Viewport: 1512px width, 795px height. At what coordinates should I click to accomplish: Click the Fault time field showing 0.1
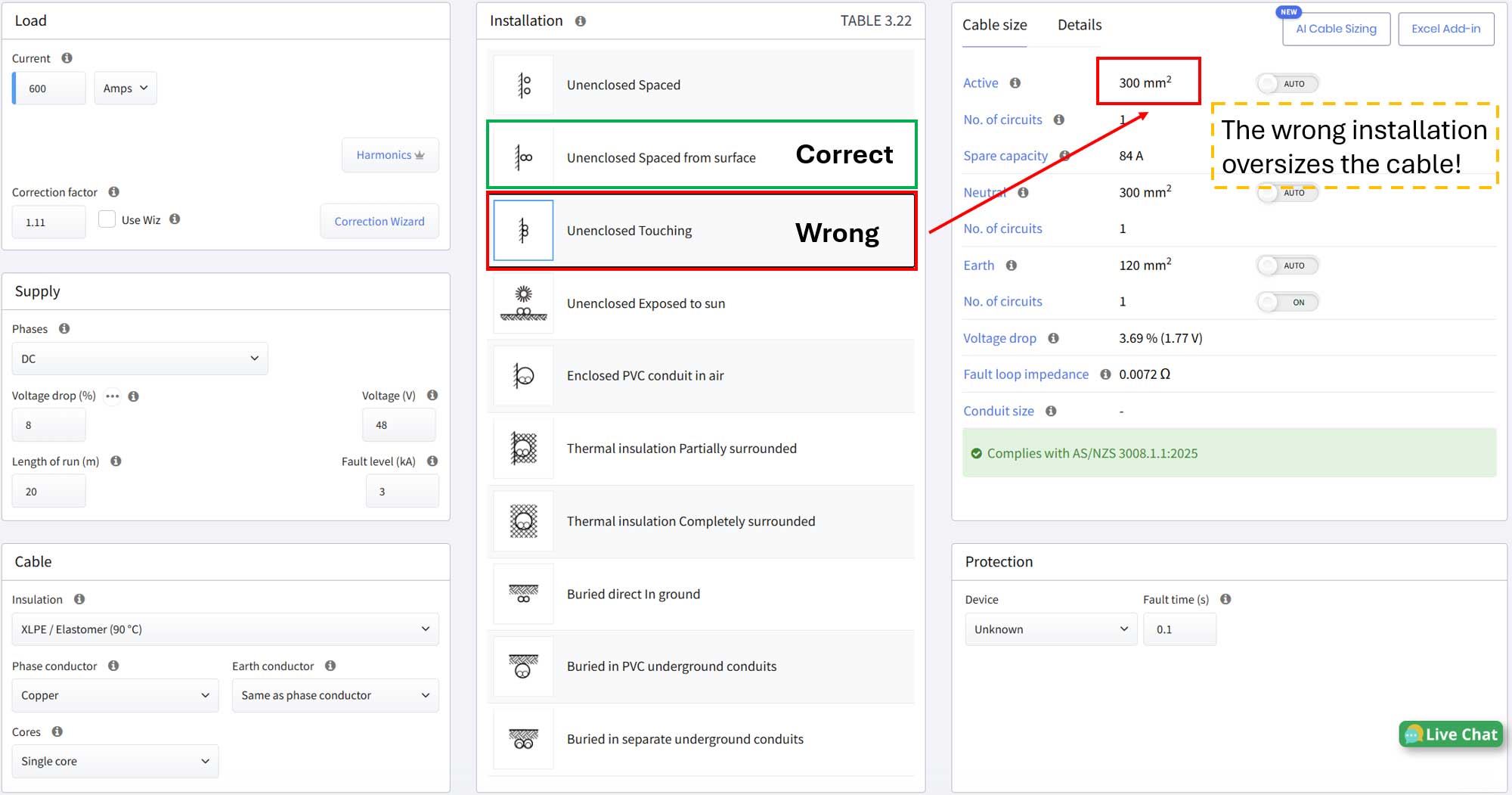click(x=1180, y=629)
